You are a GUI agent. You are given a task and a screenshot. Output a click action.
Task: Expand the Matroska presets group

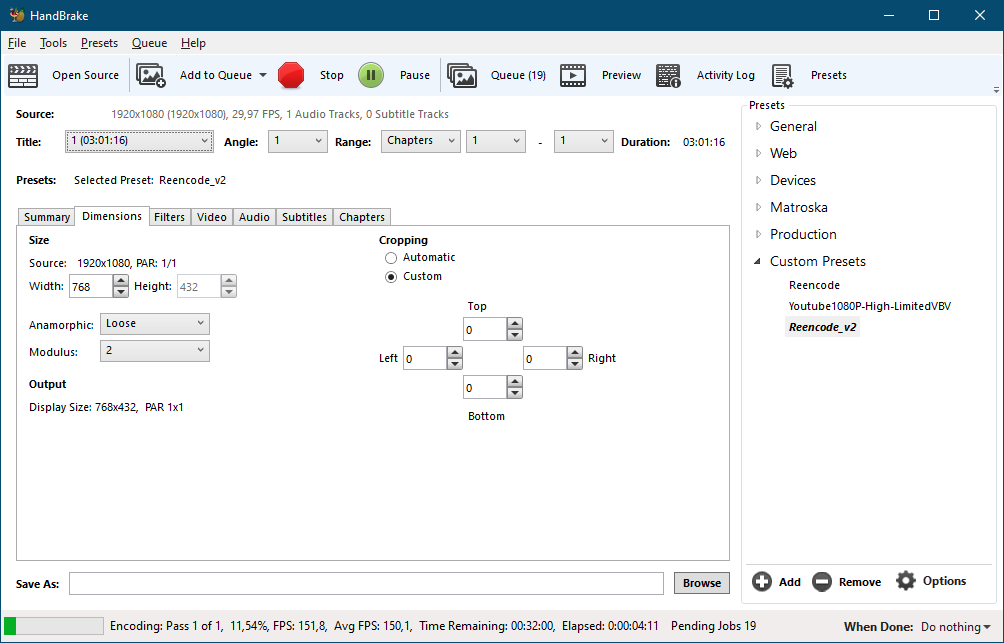point(758,207)
